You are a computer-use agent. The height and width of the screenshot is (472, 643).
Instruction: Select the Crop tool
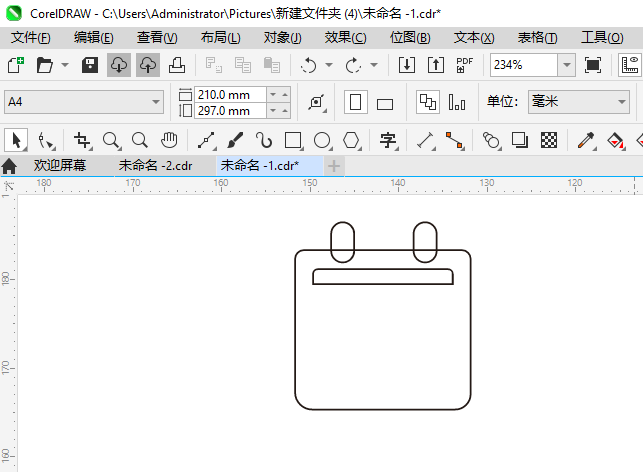tap(82, 140)
